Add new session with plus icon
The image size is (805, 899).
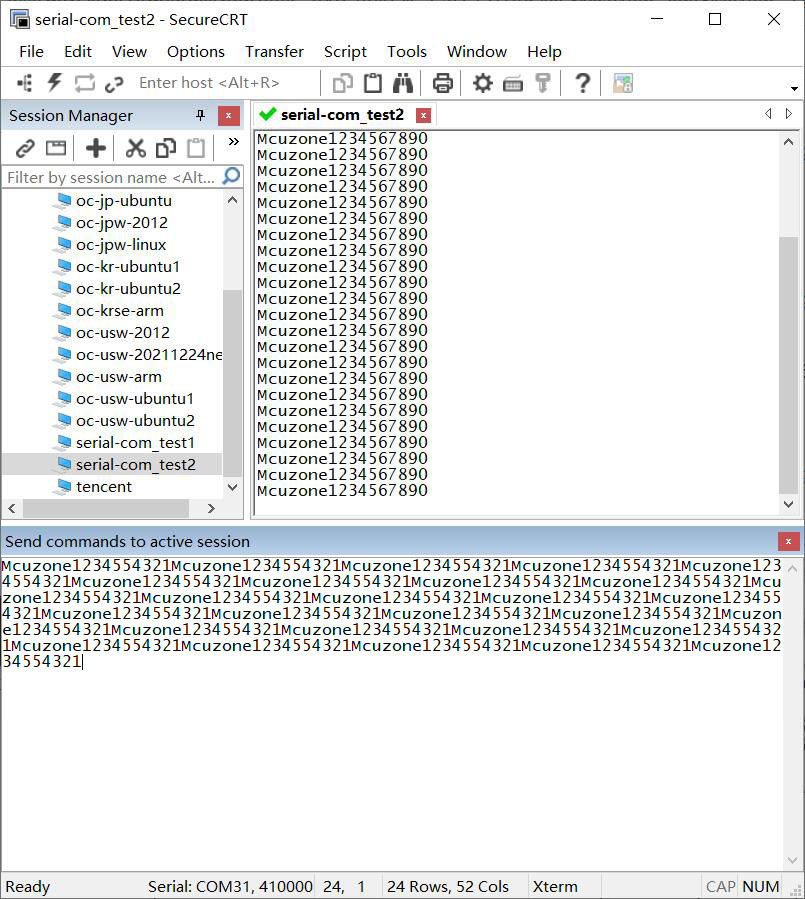point(96,149)
